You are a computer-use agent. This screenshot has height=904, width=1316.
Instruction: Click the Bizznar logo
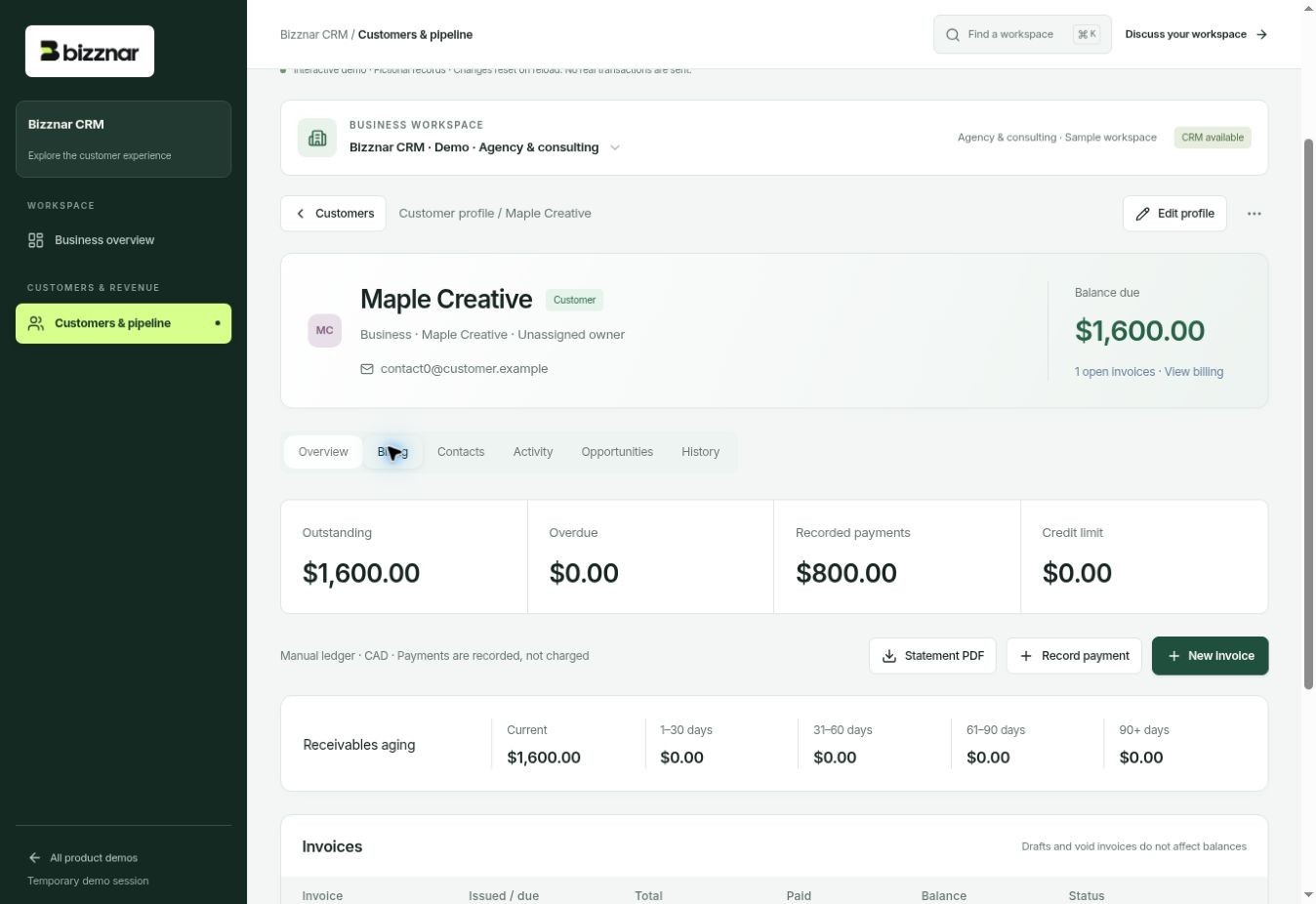coord(90,52)
